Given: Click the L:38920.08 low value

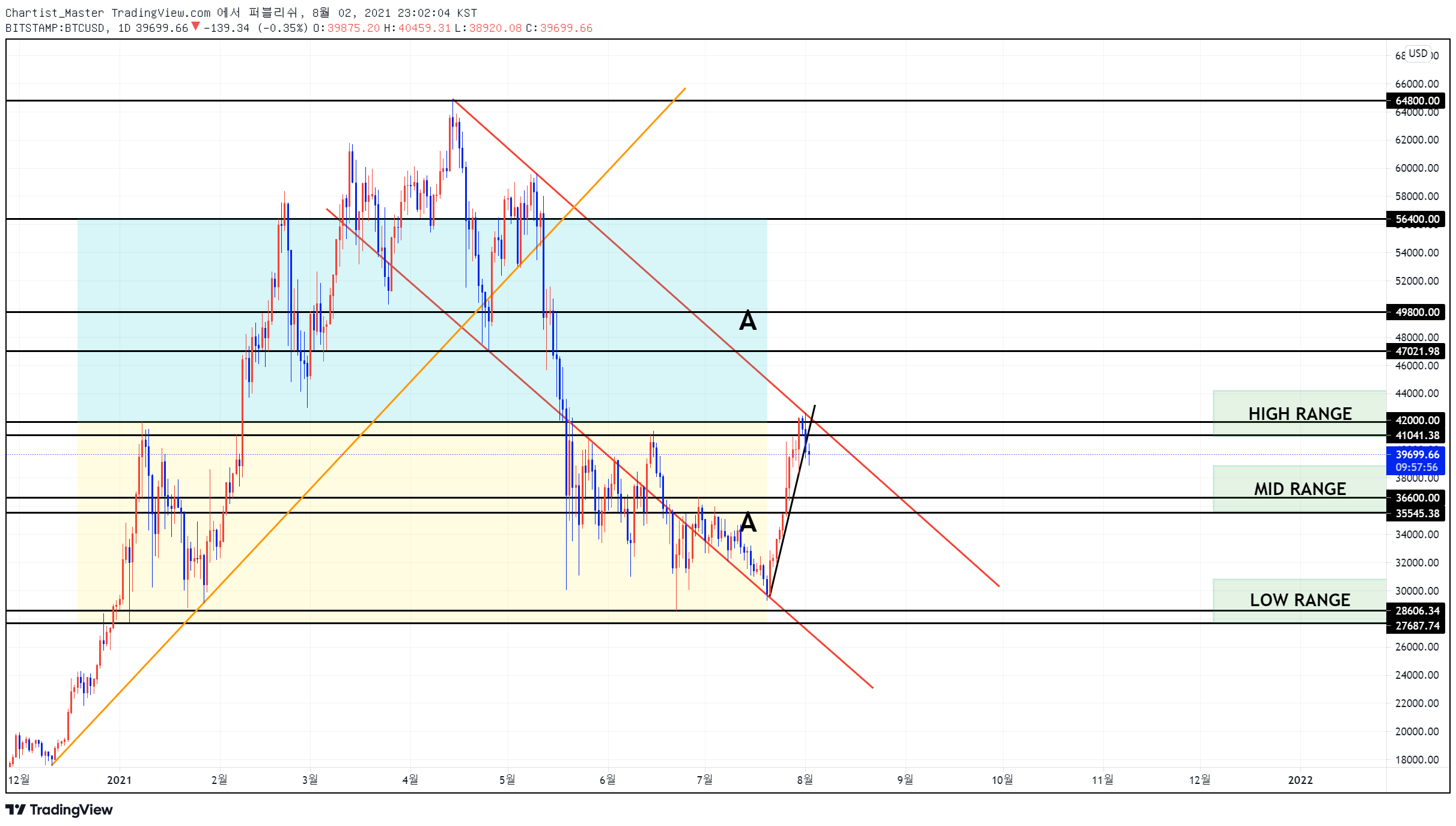Looking at the screenshot, I should pos(488,28).
